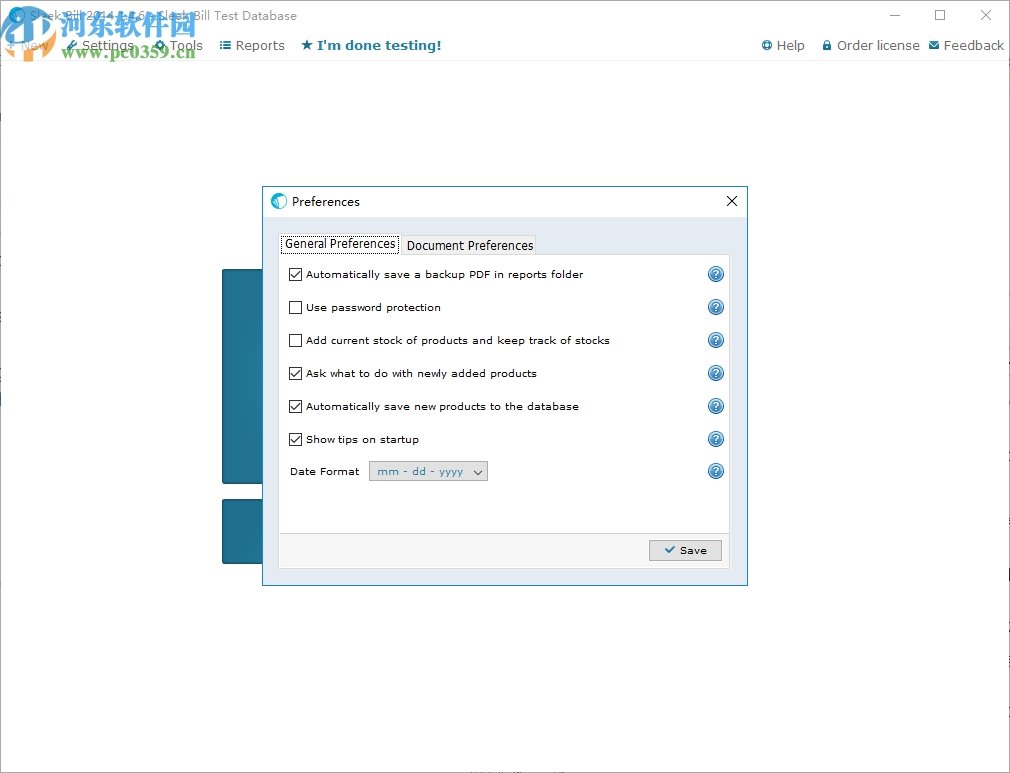Open help for Date Format setting

pos(716,471)
